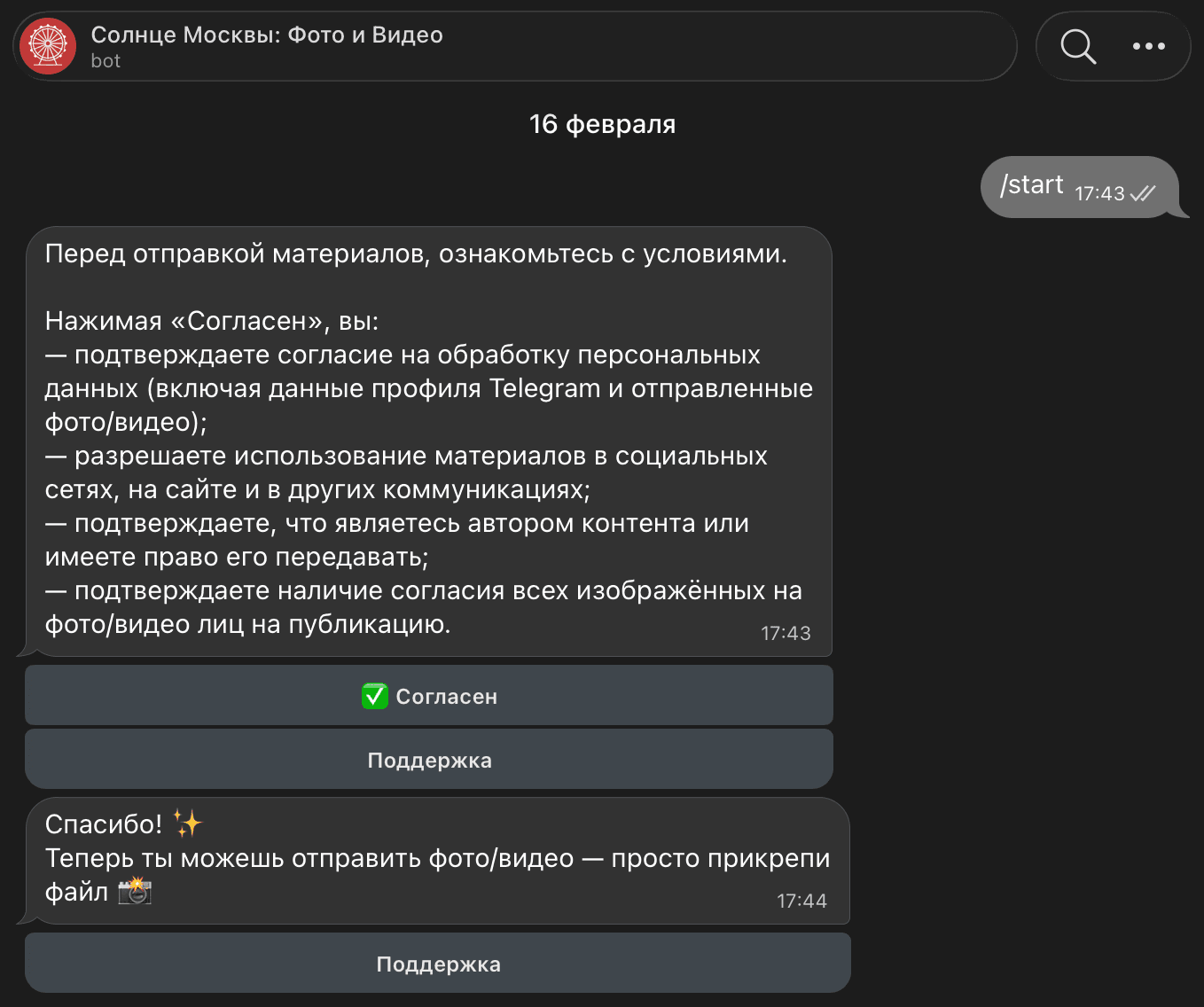Image resolution: width=1204 pixels, height=1007 pixels.
Task: Click the camera emoji after the word файл
Action: 135,890
